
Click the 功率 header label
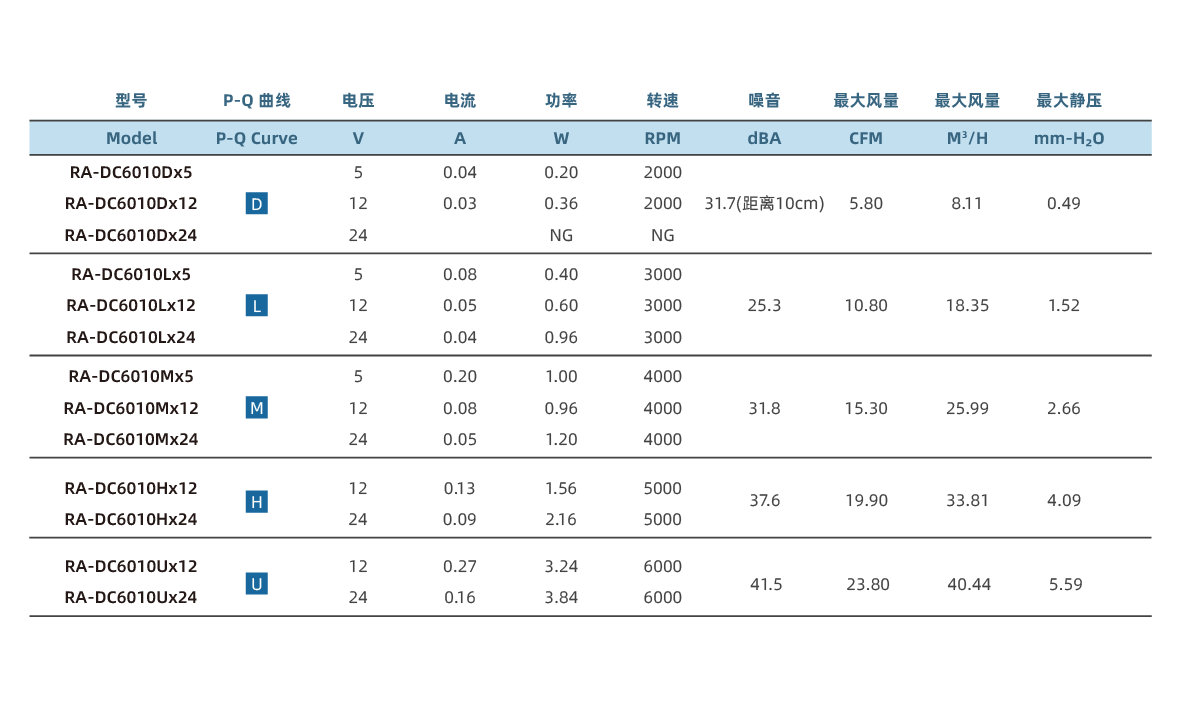click(x=561, y=100)
